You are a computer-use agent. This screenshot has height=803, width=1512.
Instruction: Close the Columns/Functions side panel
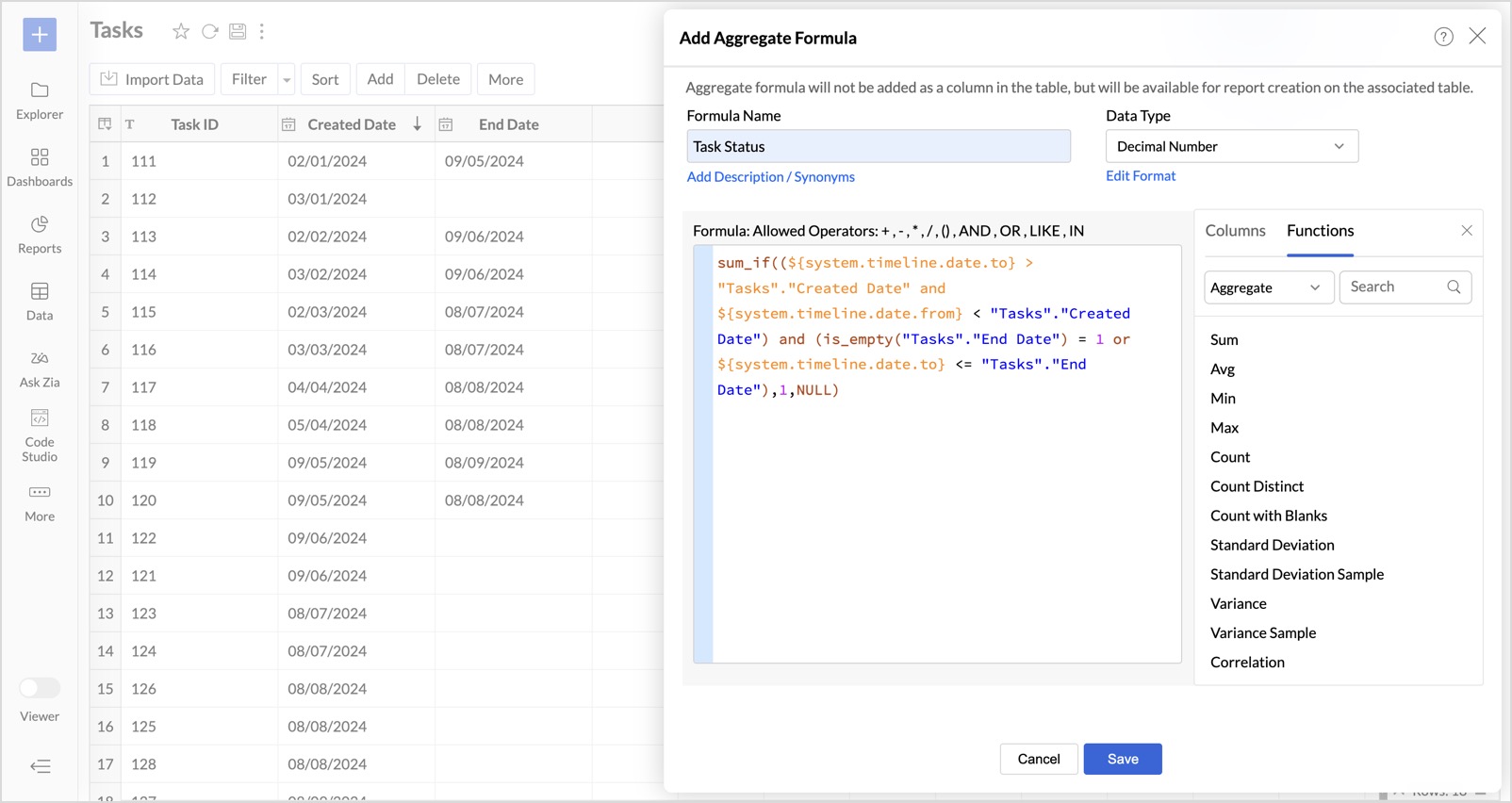pos(1467,231)
